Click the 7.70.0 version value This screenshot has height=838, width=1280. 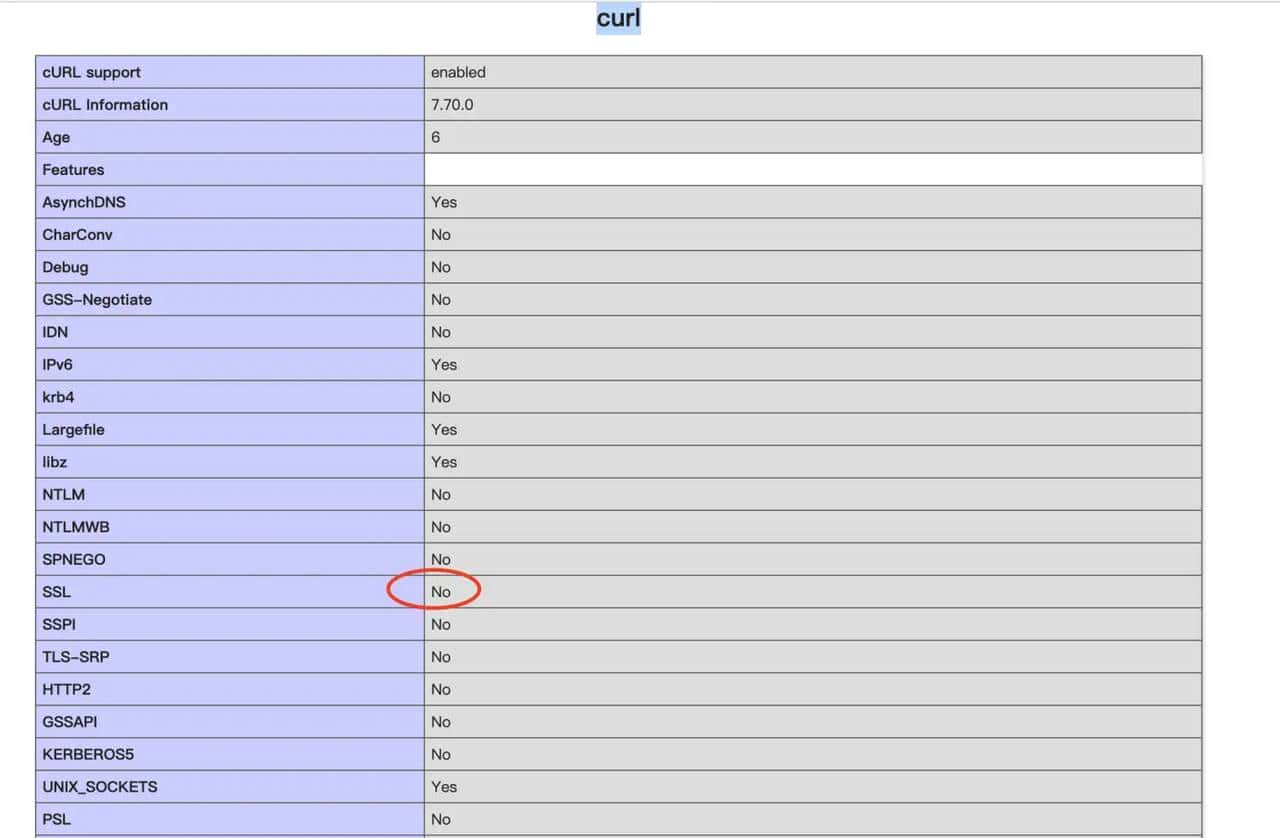point(452,105)
